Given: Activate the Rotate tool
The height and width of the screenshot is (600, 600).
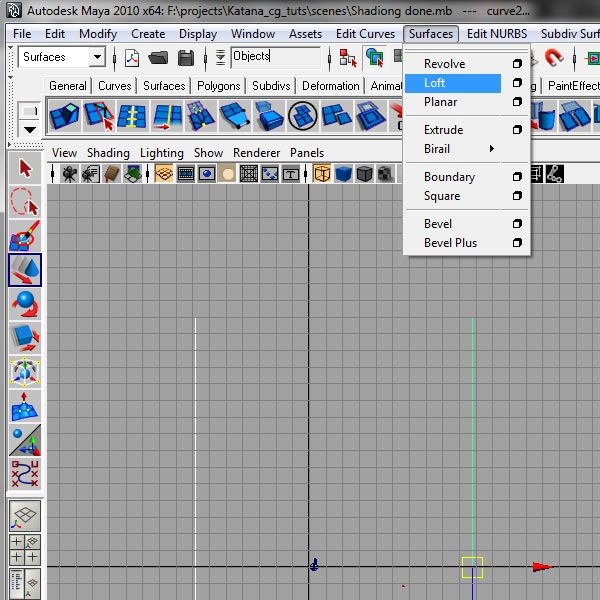Looking at the screenshot, I should [x=25, y=304].
